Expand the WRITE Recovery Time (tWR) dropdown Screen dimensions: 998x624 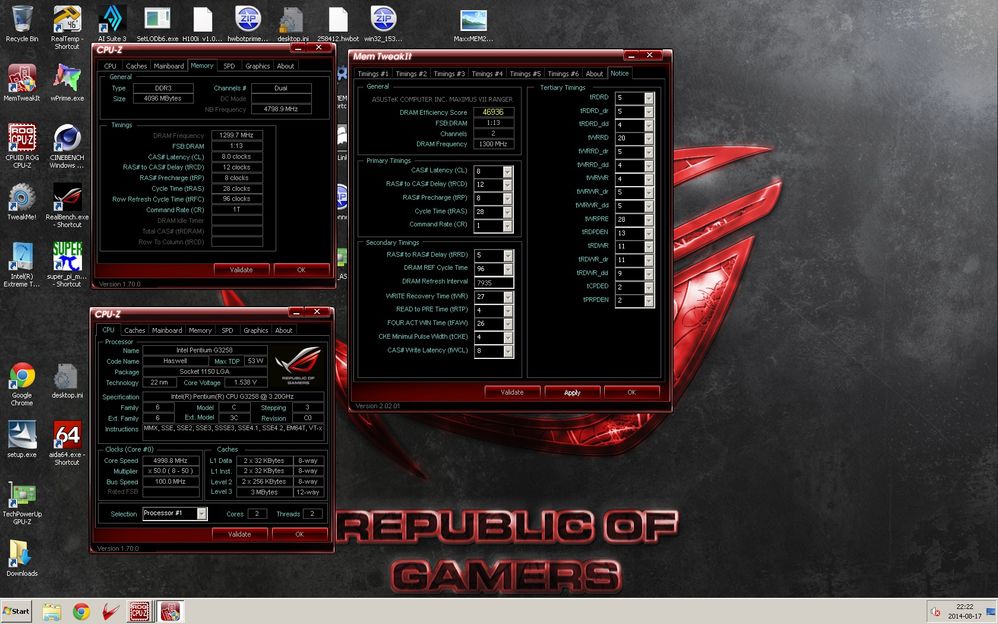pyautogui.click(x=508, y=297)
